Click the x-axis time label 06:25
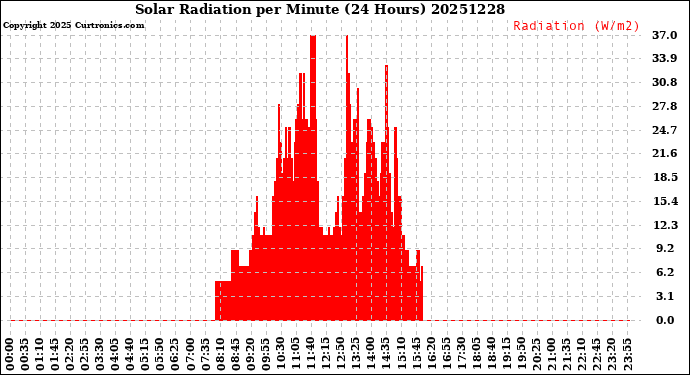 (x=176, y=355)
